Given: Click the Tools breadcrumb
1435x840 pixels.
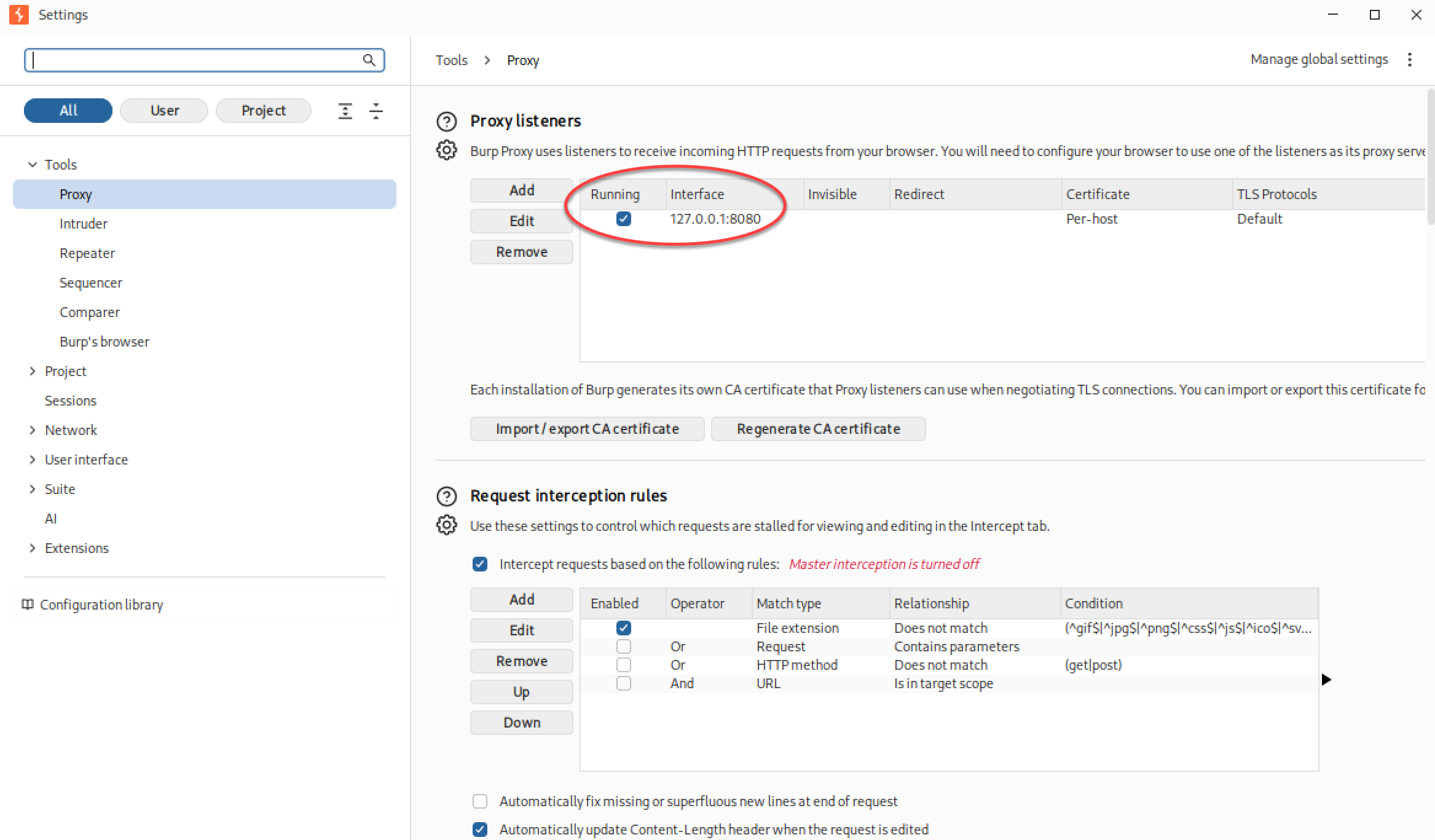Looking at the screenshot, I should 452,60.
